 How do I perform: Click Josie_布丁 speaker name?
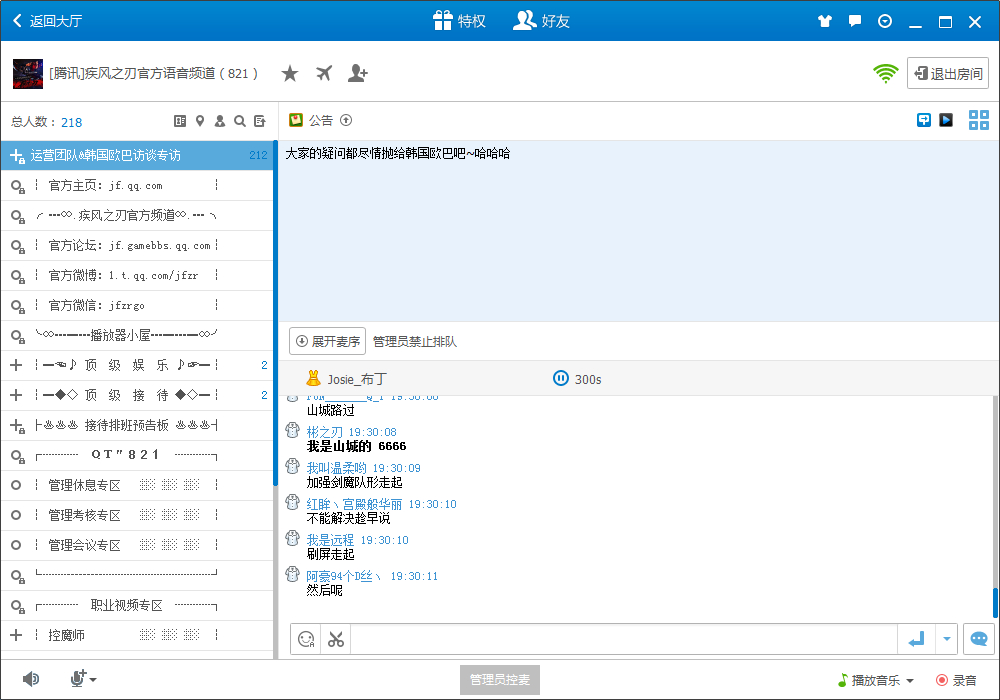(357, 379)
